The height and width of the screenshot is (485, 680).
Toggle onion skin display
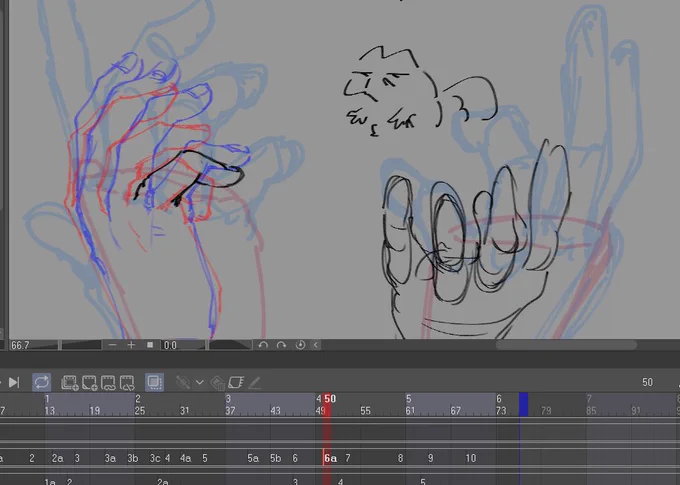point(154,382)
